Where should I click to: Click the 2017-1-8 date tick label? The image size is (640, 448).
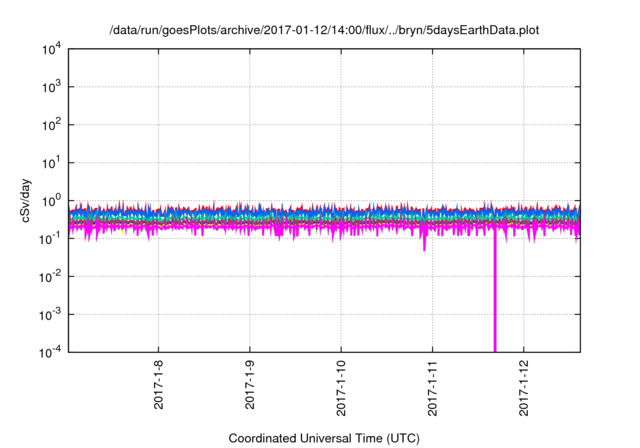click(x=158, y=384)
